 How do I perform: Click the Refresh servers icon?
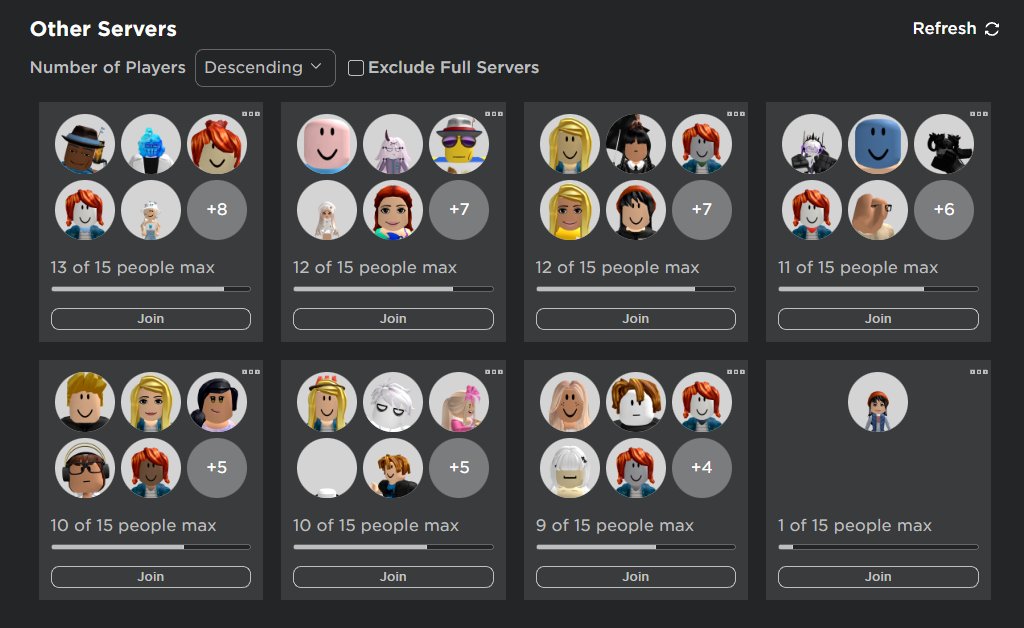[992, 29]
